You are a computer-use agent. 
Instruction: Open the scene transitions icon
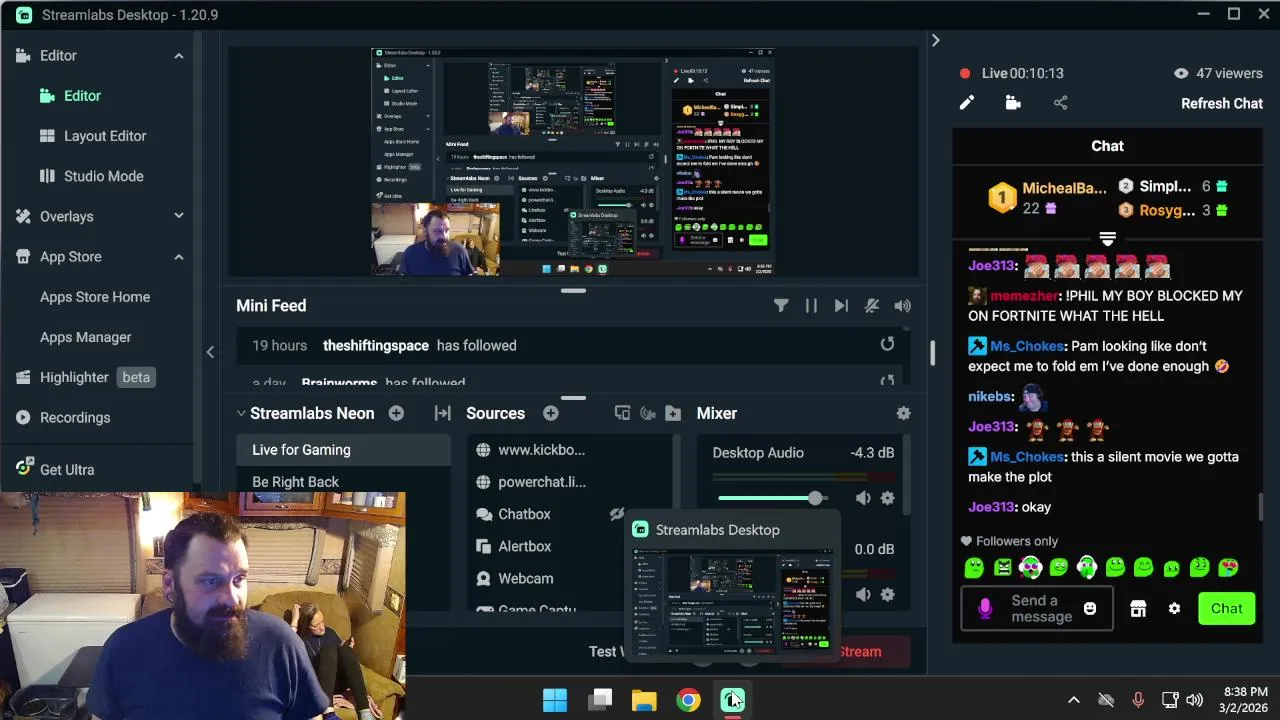point(442,413)
